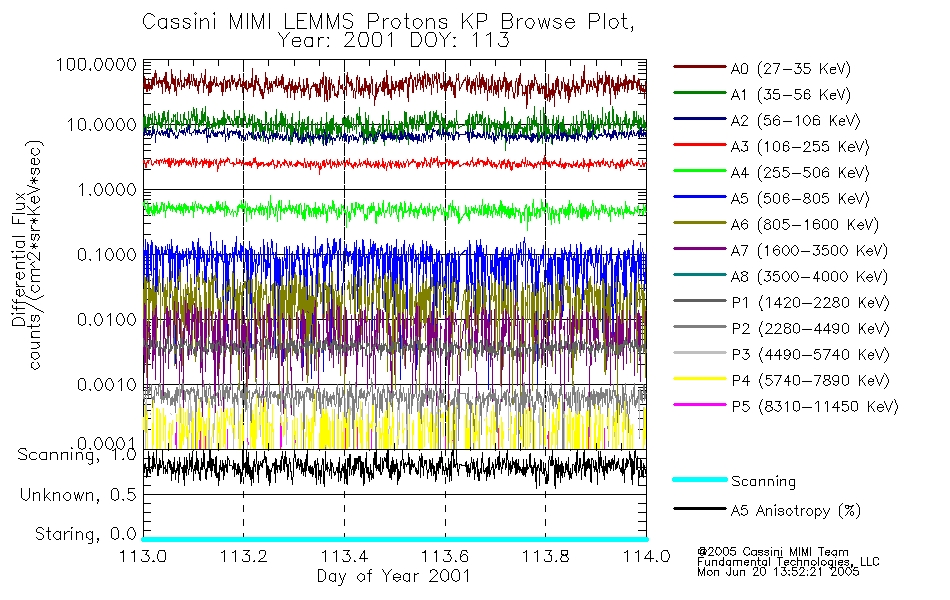950x600 pixels.
Task: Click the A3 (106-255 KeV) legend label
Action: [x=800, y=147]
